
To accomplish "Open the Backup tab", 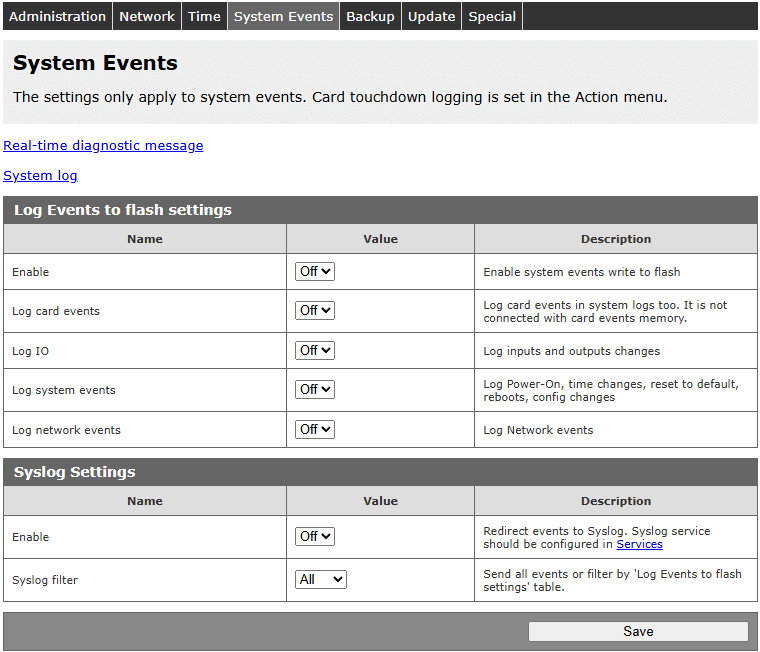I will [370, 16].
